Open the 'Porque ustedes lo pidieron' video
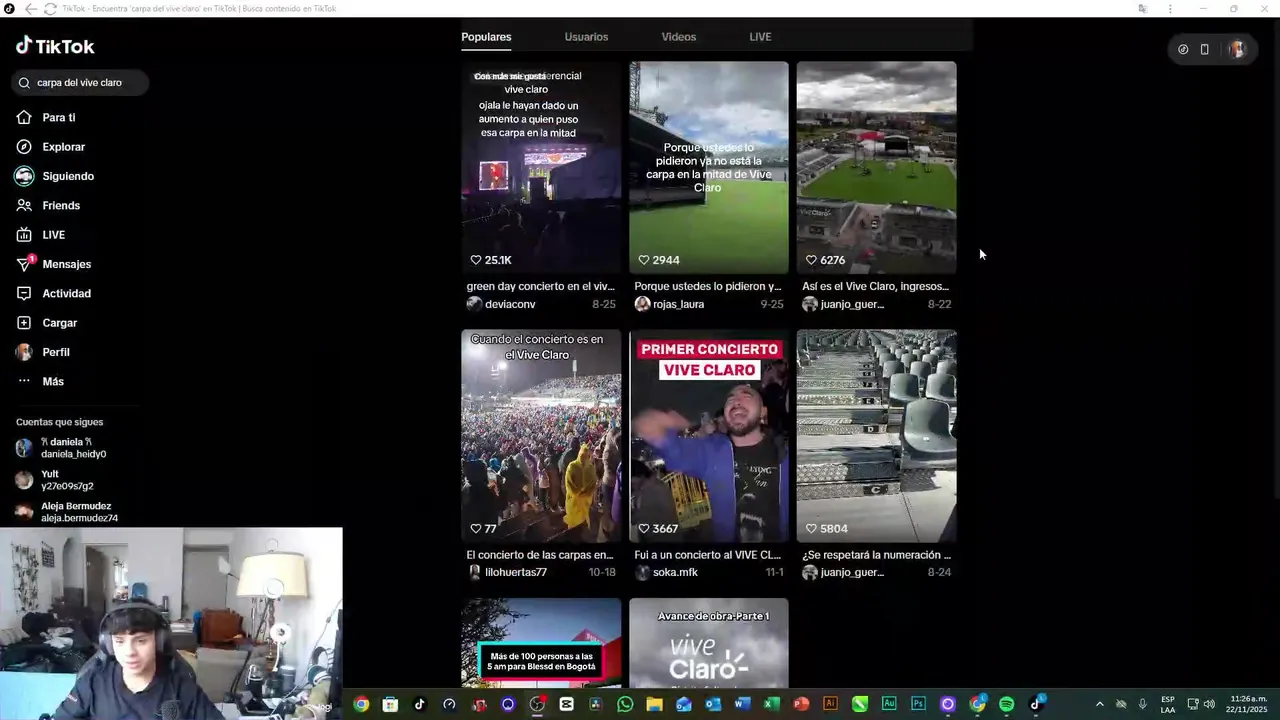The width and height of the screenshot is (1280, 720). click(709, 167)
